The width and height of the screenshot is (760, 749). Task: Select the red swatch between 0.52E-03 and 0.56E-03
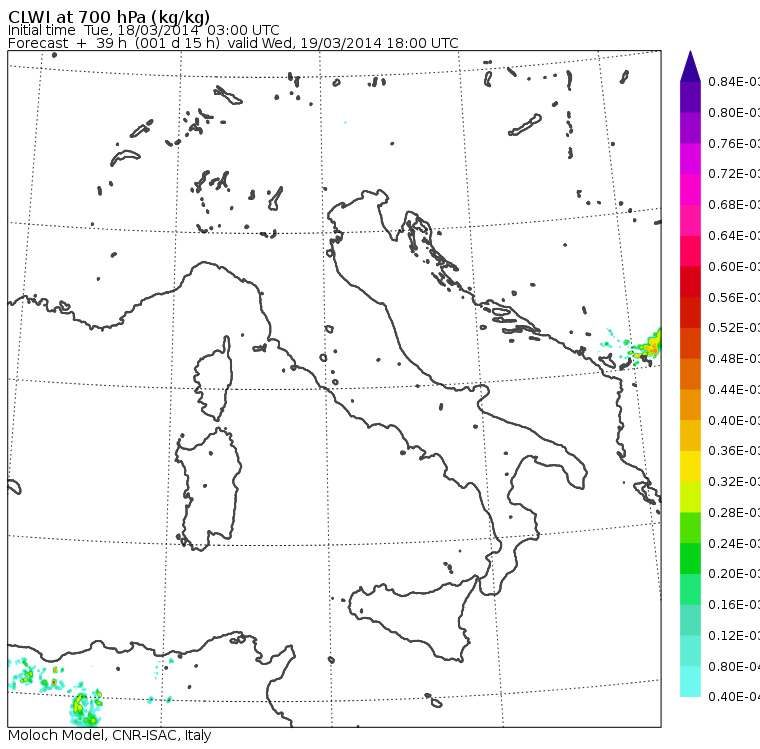[x=690, y=313]
